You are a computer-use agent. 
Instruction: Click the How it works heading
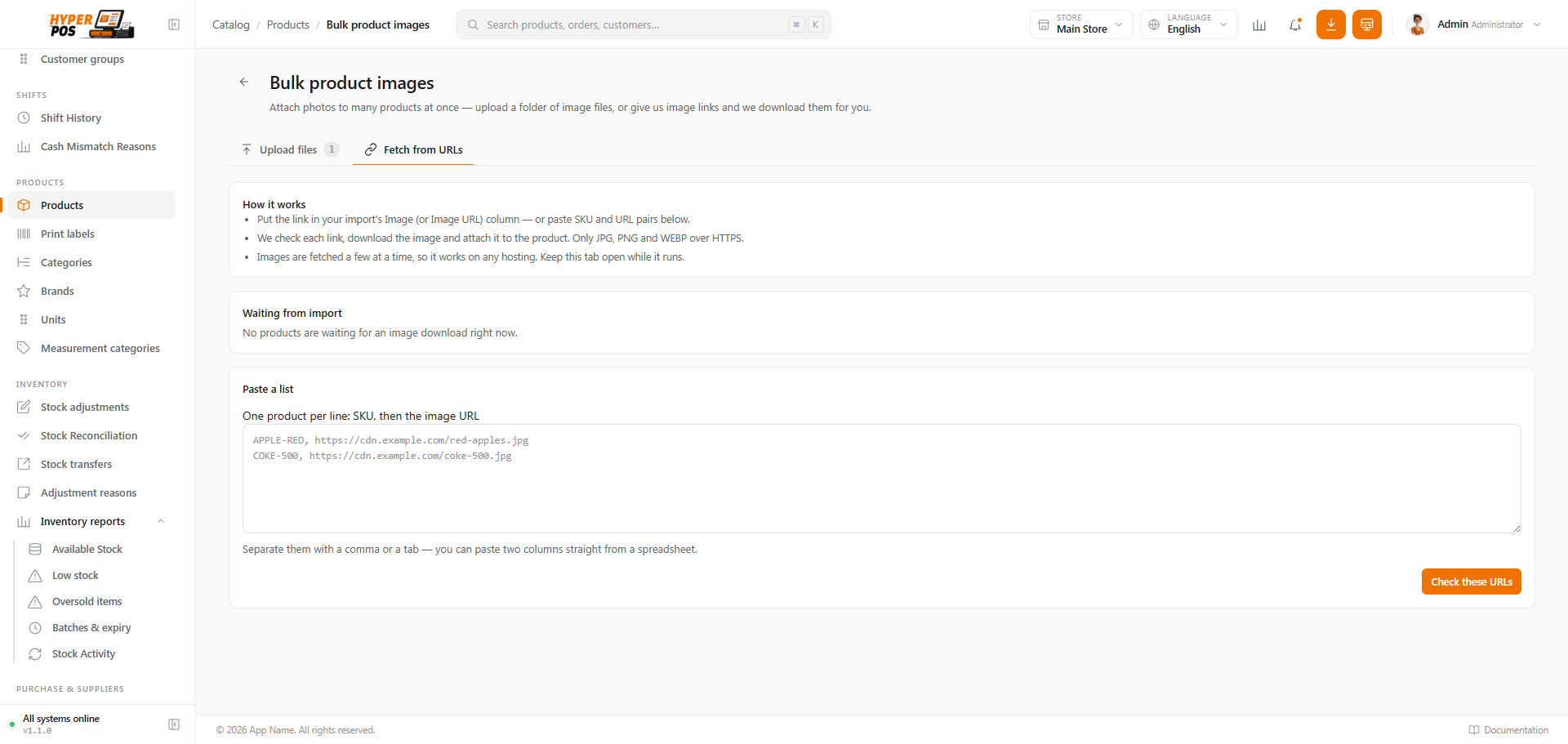274,205
